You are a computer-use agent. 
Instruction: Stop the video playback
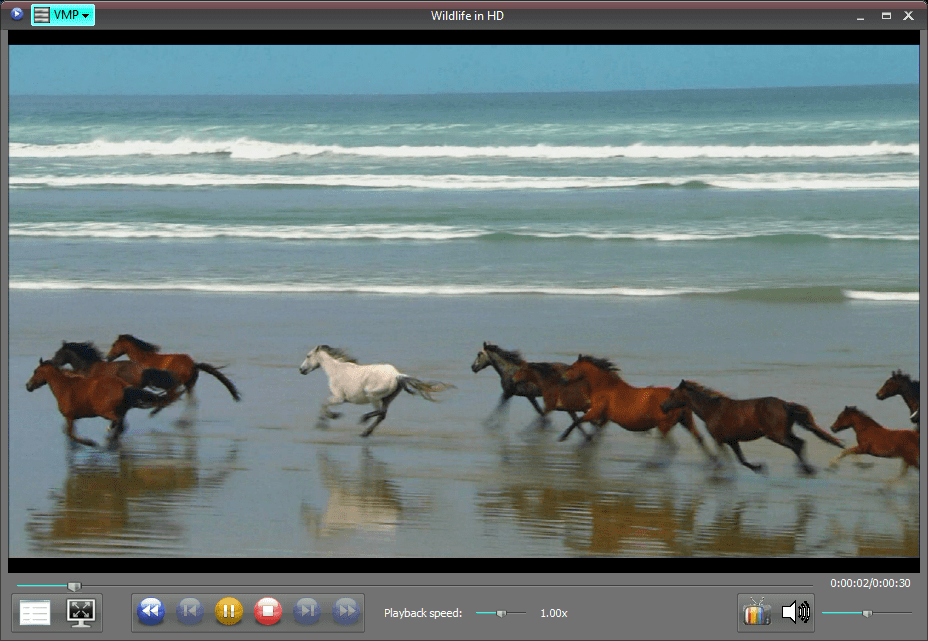[267, 611]
